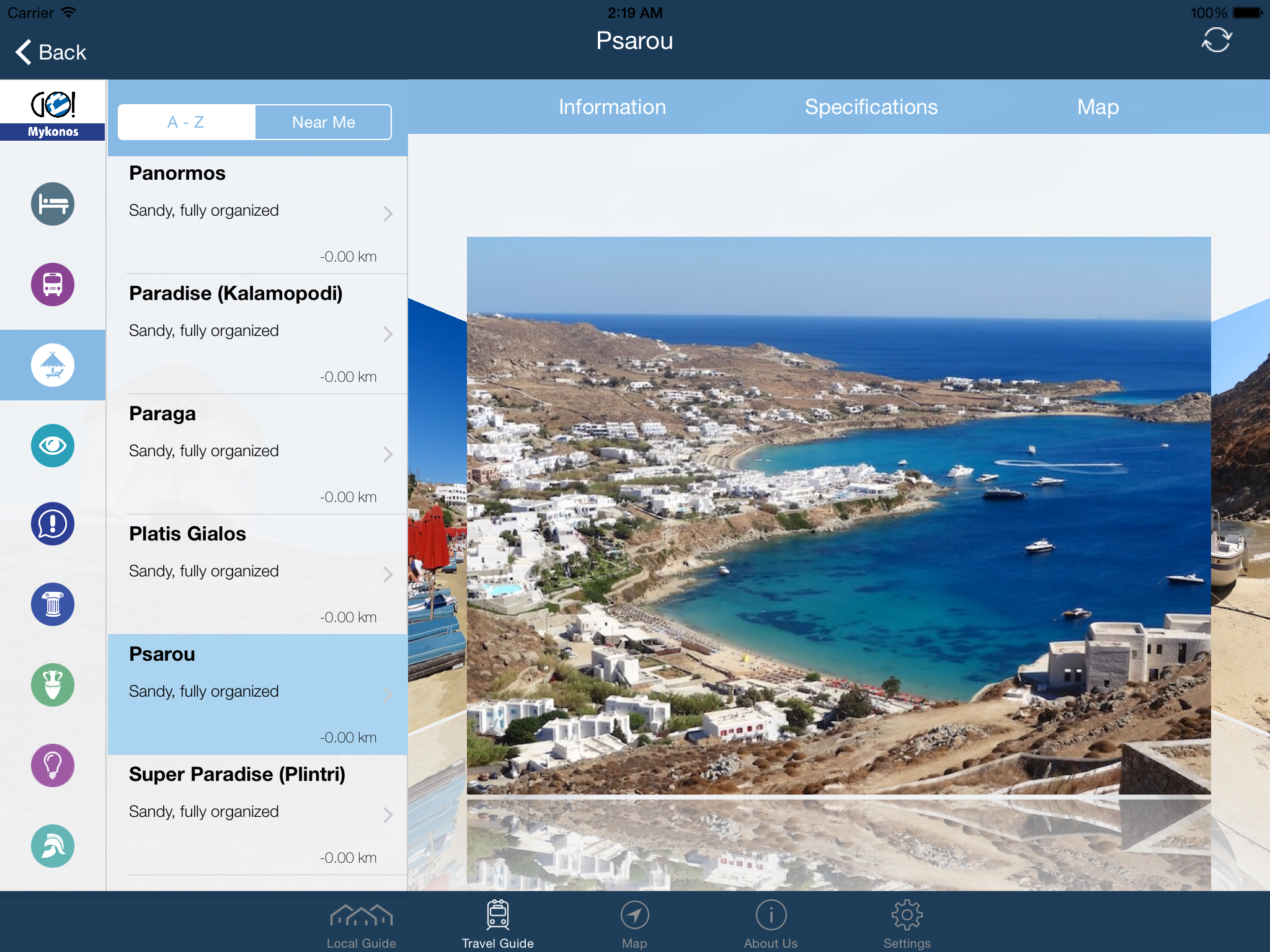Tap the main Psarou bay photo
Viewport: 1270px width, 952px height.
838,516
